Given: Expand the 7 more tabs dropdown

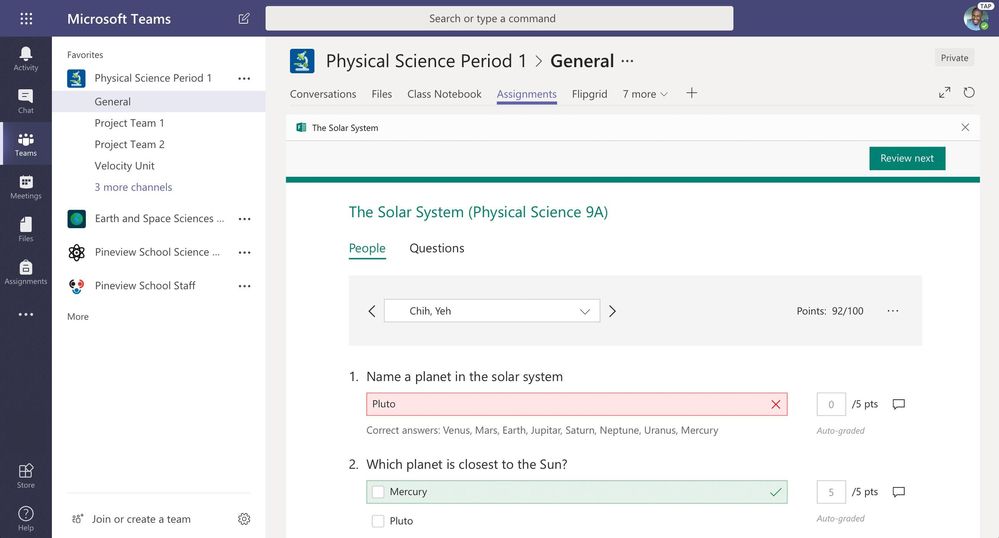Looking at the screenshot, I should [x=645, y=94].
